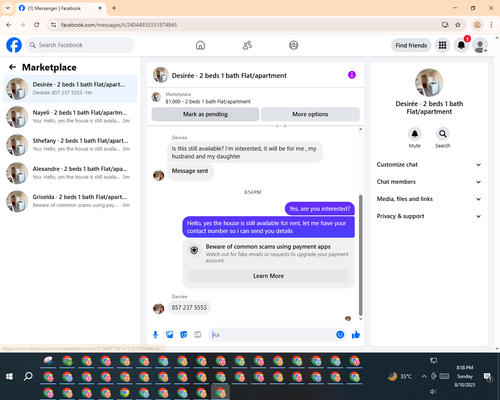Open the emoji picker
The width and height of the screenshot is (500, 400).
click(x=340, y=335)
